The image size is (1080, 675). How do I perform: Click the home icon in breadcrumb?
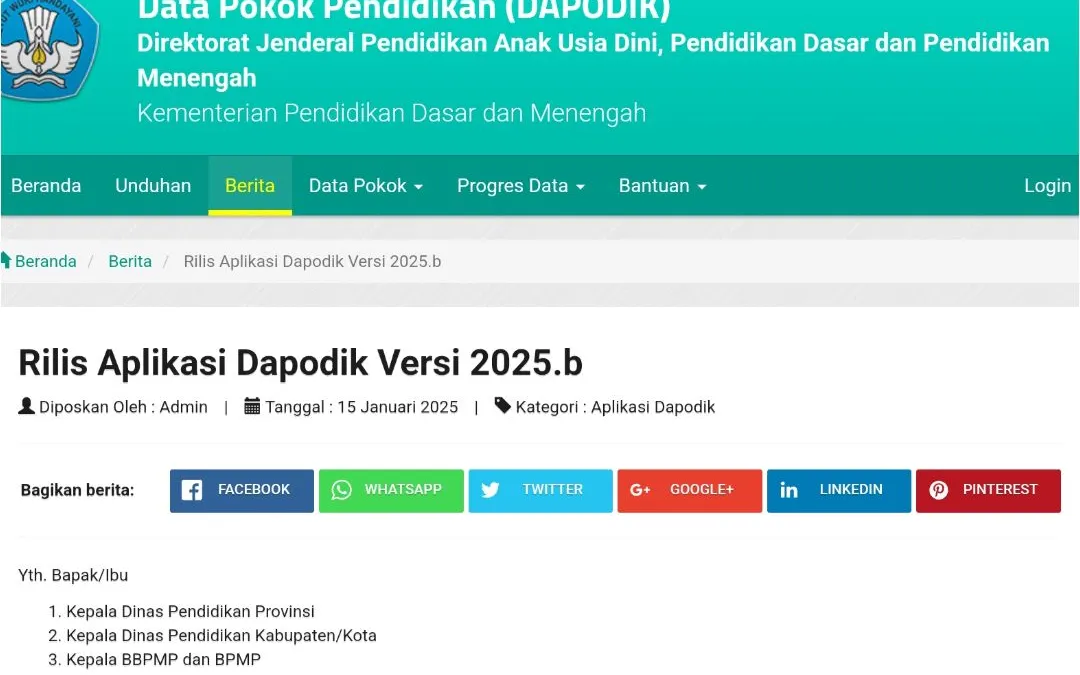tap(6, 260)
